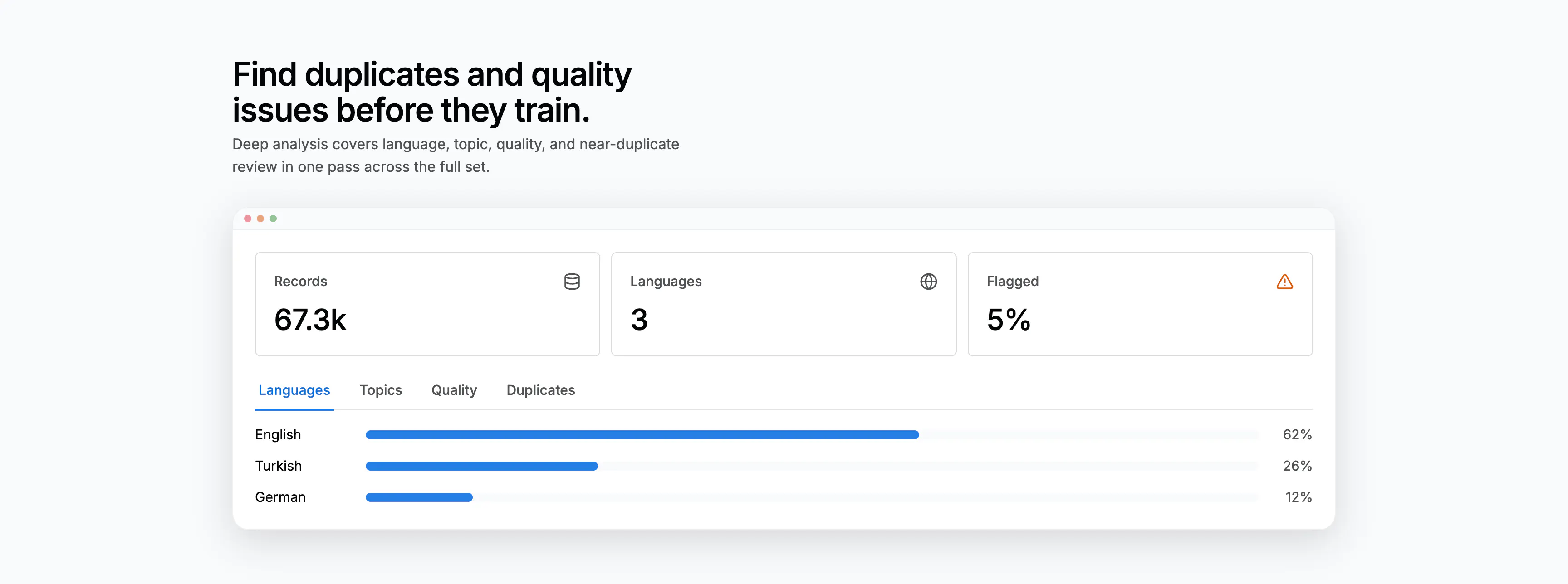1568x584 pixels.
Task: Click the green window dot
Action: coord(273,219)
